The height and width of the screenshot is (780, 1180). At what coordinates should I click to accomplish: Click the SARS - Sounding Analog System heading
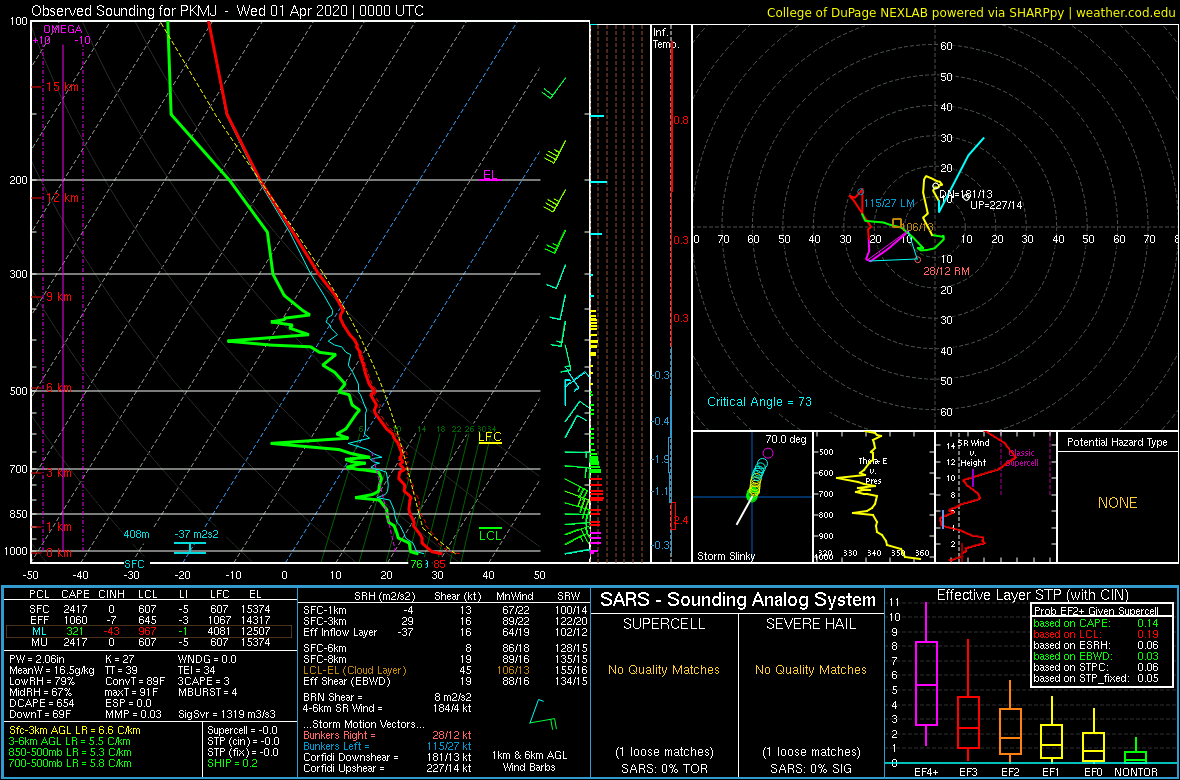click(x=738, y=601)
